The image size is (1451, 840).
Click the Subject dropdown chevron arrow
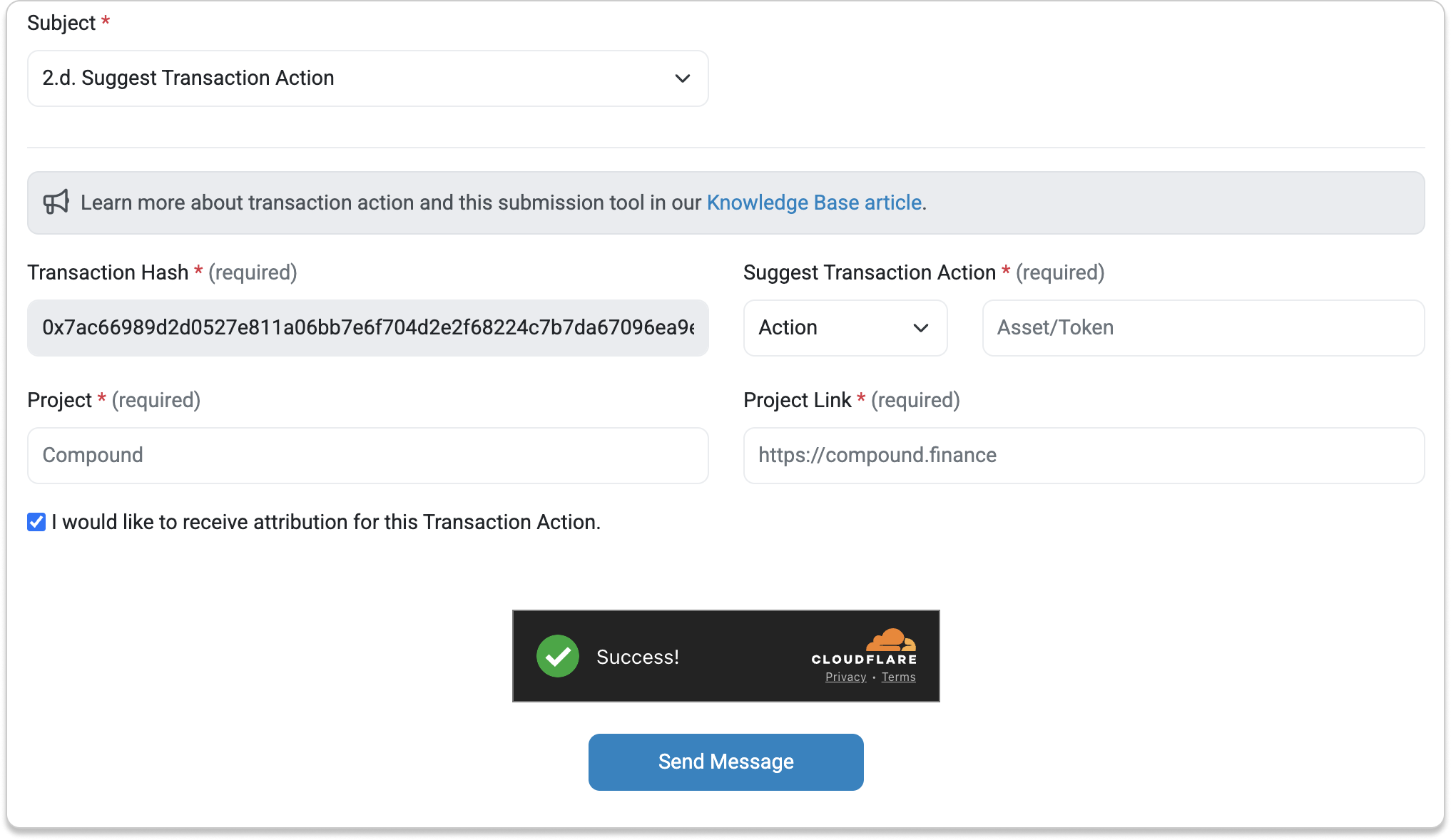682,78
